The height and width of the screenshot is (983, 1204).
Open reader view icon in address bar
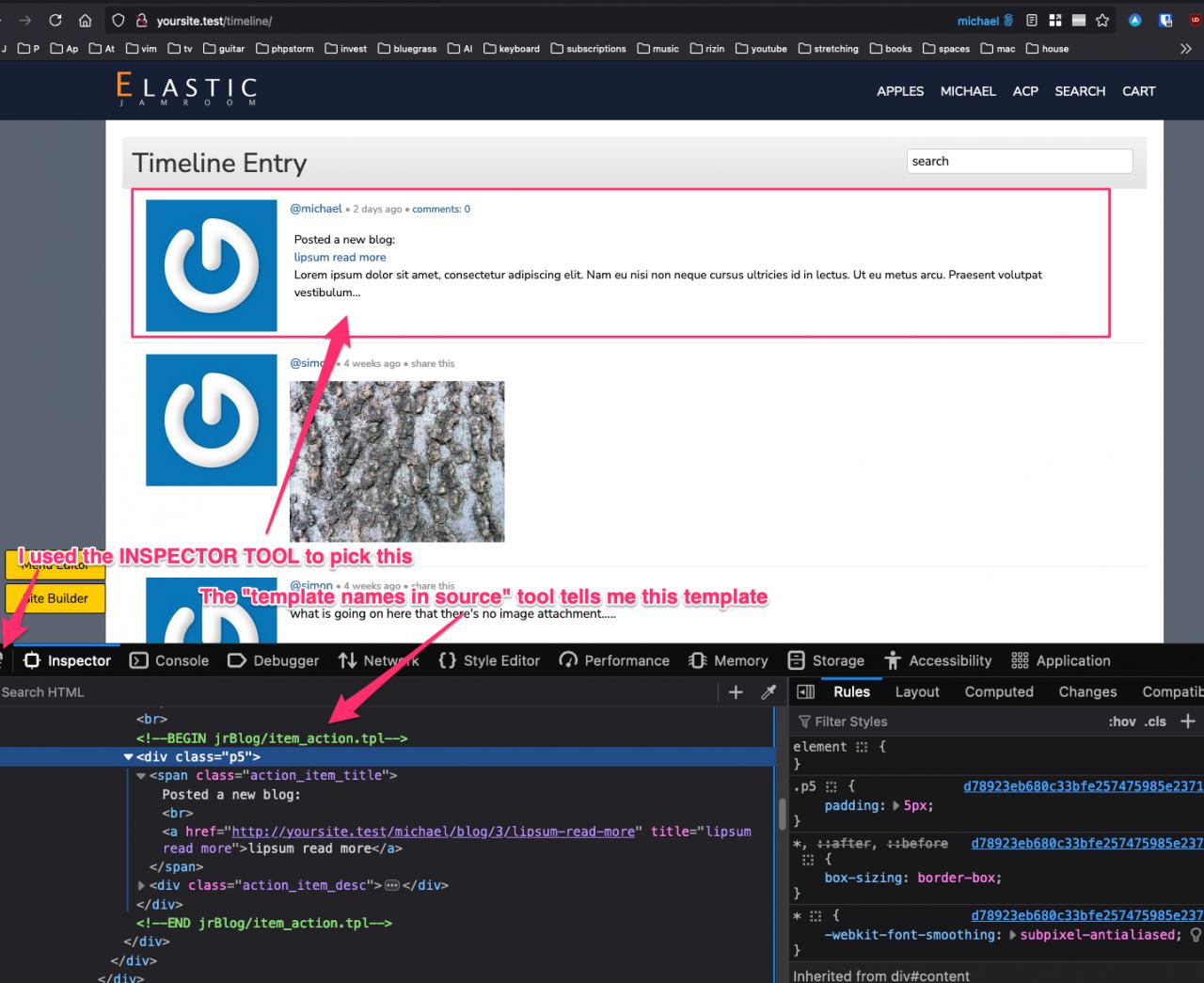[1032, 21]
